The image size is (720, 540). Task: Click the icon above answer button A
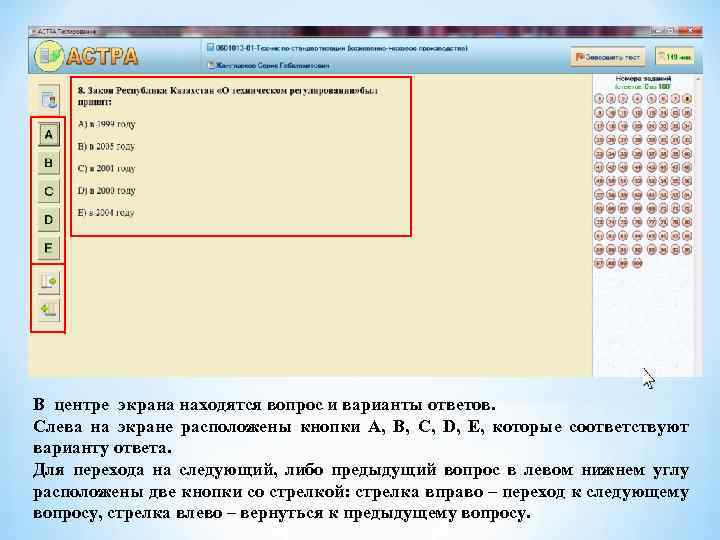pos(48,99)
